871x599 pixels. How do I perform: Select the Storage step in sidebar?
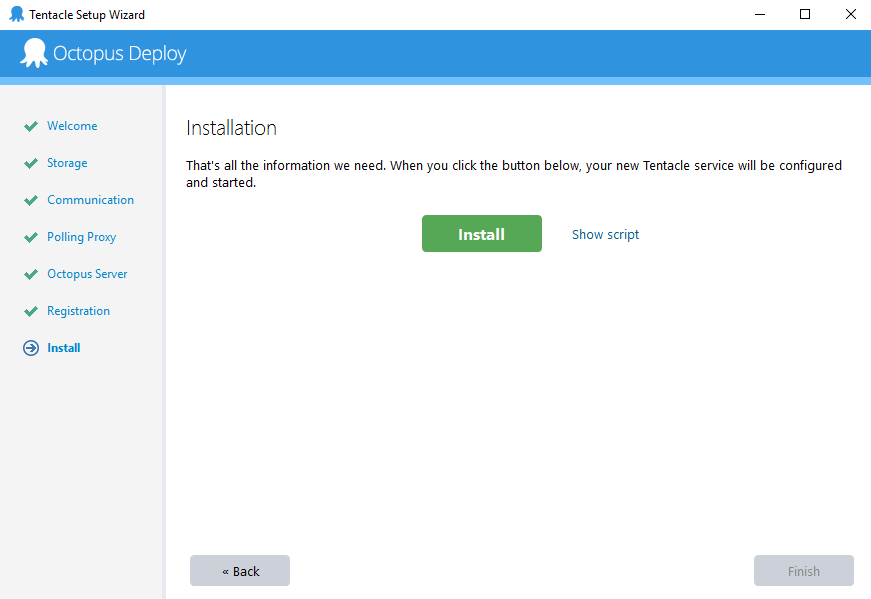click(x=67, y=163)
